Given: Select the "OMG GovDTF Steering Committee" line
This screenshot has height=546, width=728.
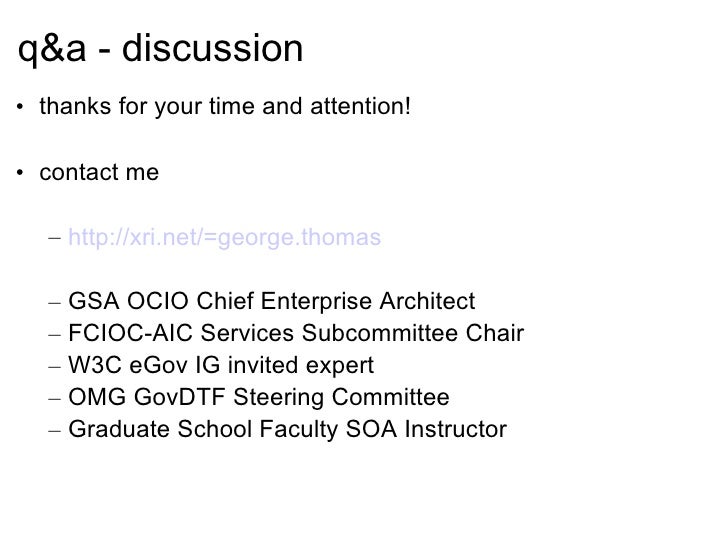Looking at the screenshot, I should (x=260, y=398).
